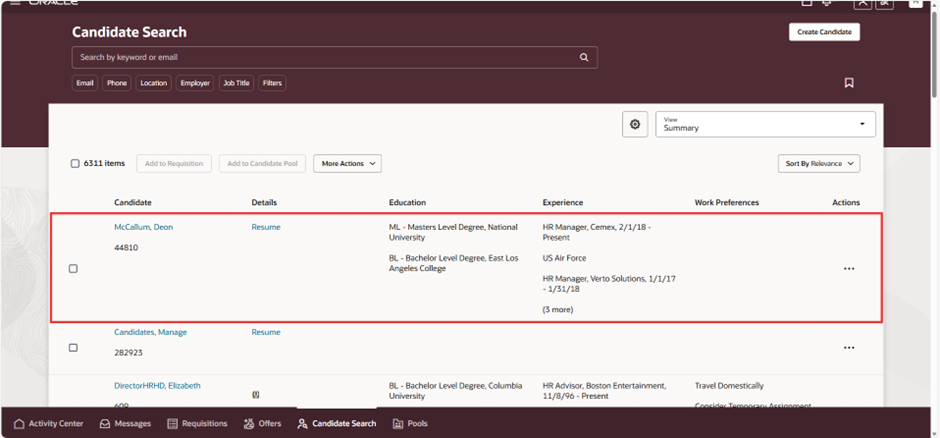Click the Work Preferences column header
This screenshot has height=438, width=940.
727,203
